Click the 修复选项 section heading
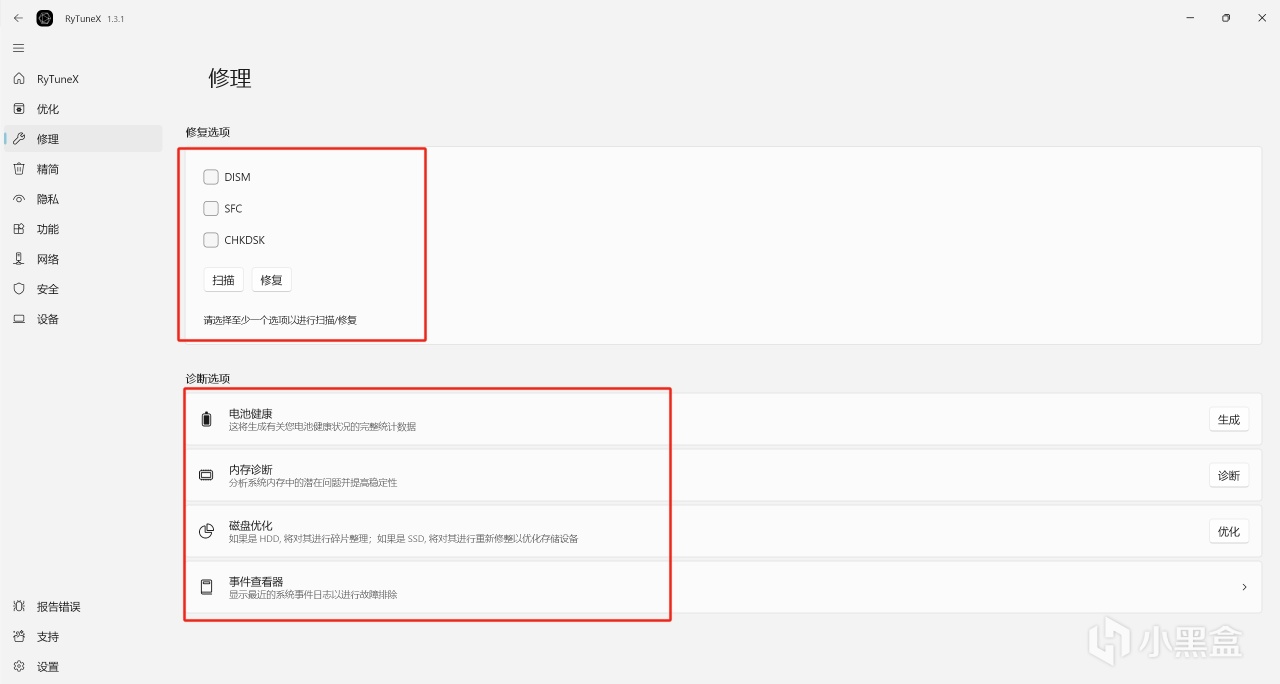This screenshot has height=684, width=1280. click(x=208, y=132)
